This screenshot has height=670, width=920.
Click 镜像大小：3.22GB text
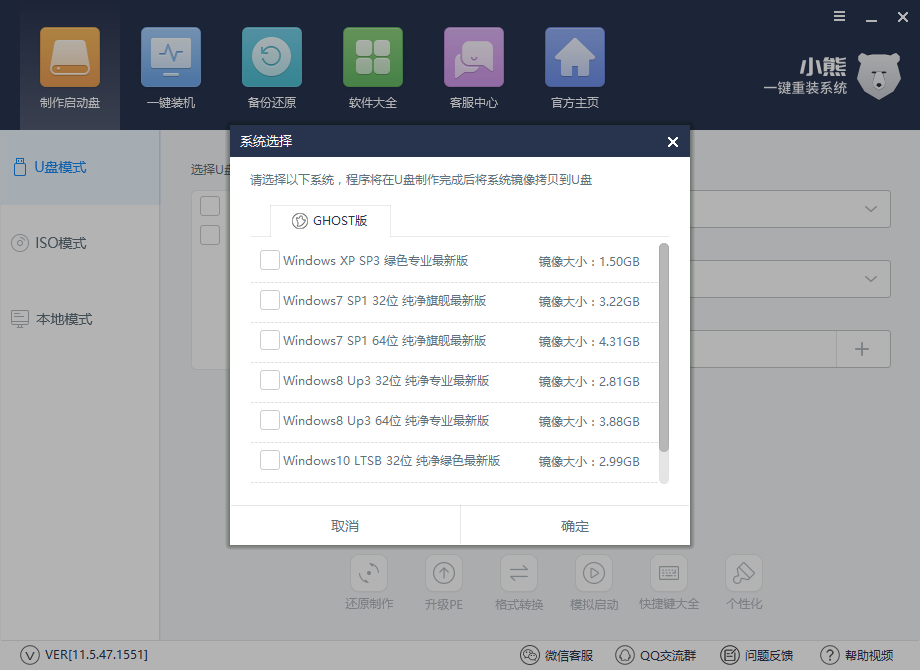[x=589, y=302]
